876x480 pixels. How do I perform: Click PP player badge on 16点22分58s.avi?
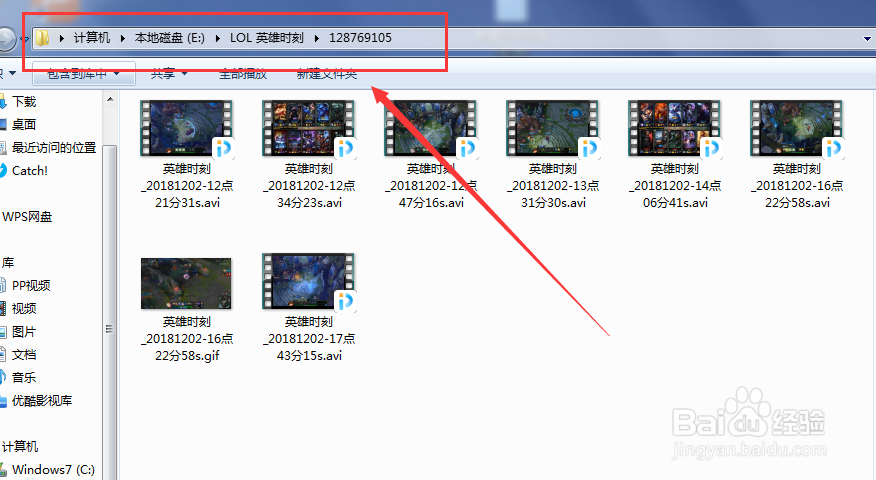pos(834,148)
